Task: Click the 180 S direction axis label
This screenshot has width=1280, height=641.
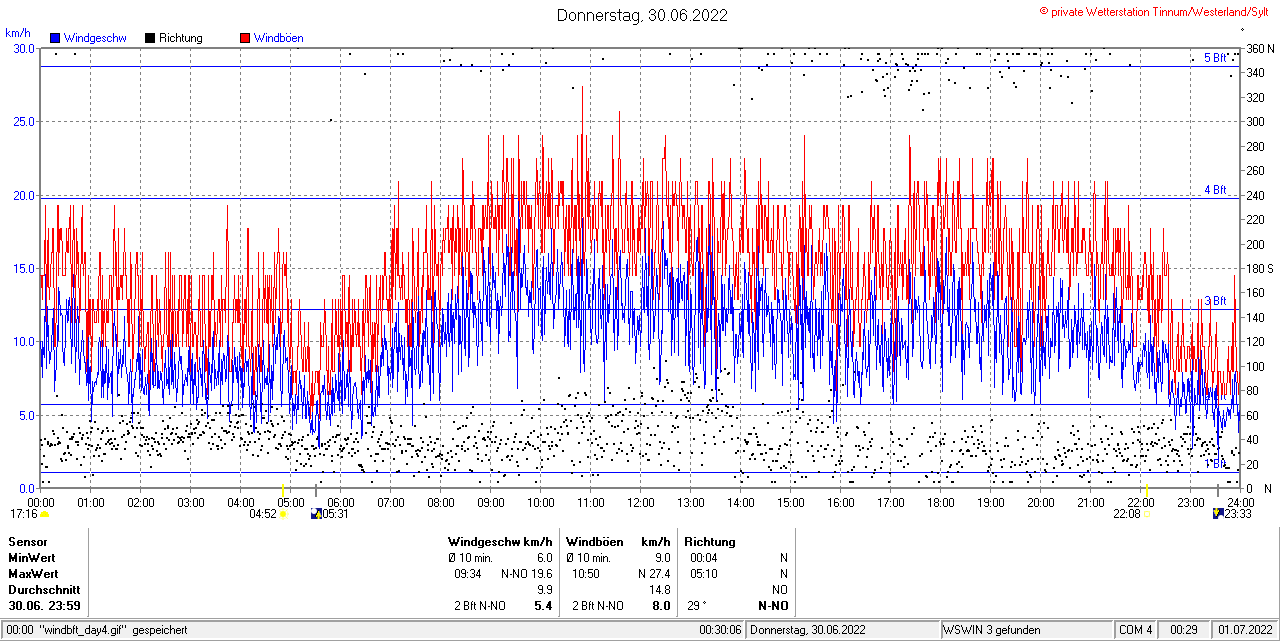Action: coord(1259,269)
